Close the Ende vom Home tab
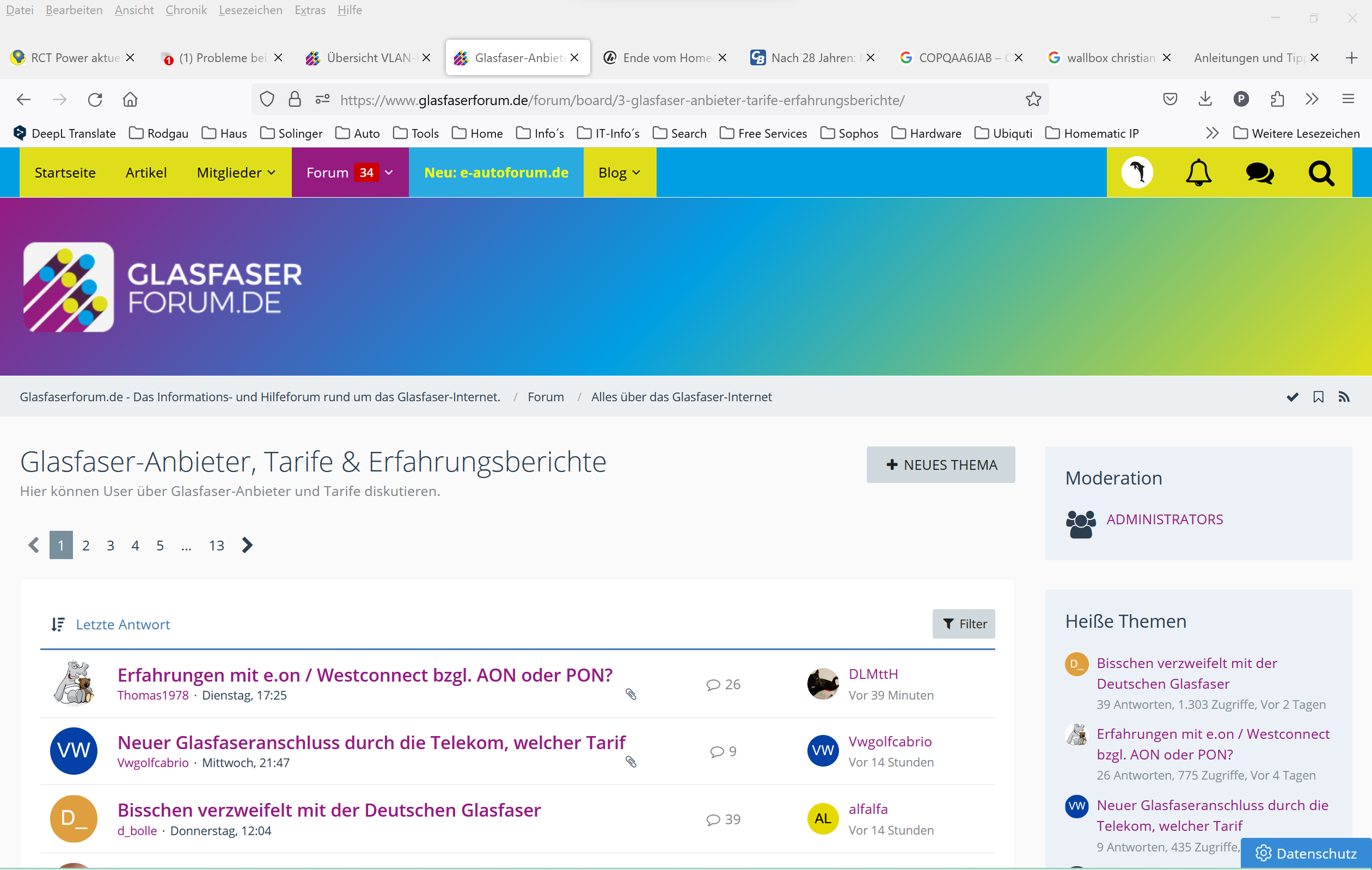 coord(722,58)
